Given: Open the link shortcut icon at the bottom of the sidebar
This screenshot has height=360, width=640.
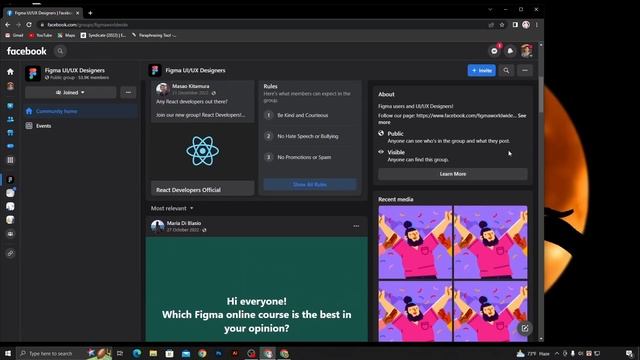Looking at the screenshot, I should pyautogui.click(x=10, y=253).
